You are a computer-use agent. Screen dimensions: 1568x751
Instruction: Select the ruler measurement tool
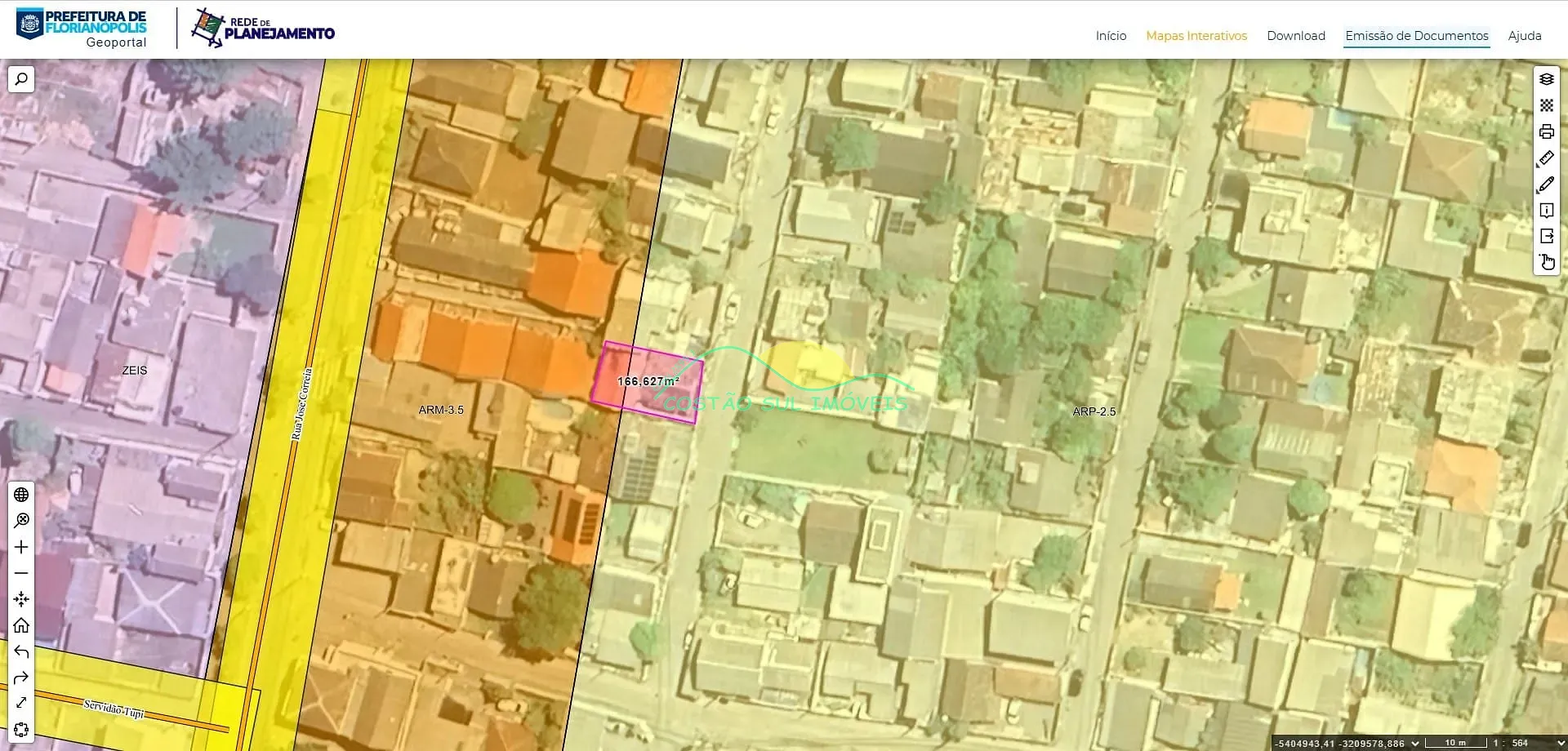pyautogui.click(x=1546, y=158)
